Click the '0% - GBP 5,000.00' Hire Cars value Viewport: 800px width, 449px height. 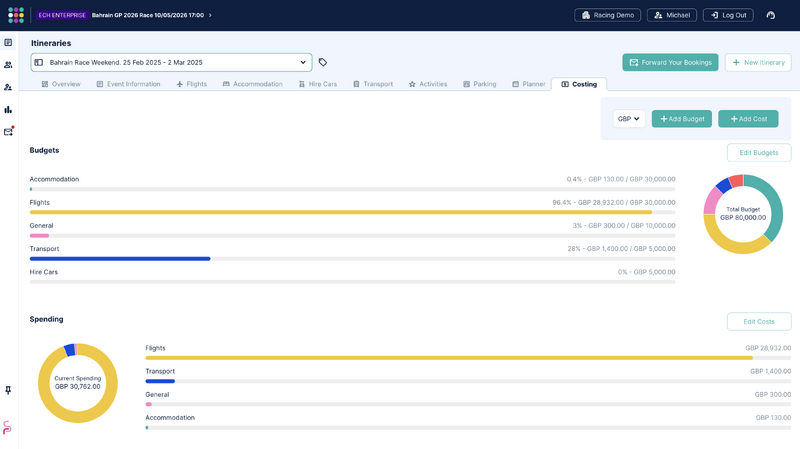646,272
